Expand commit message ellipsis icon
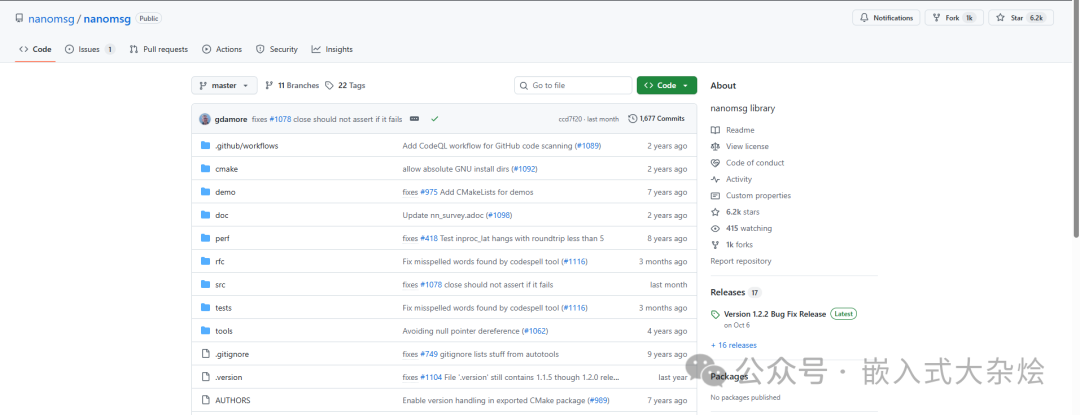 [x=414, y=119]
